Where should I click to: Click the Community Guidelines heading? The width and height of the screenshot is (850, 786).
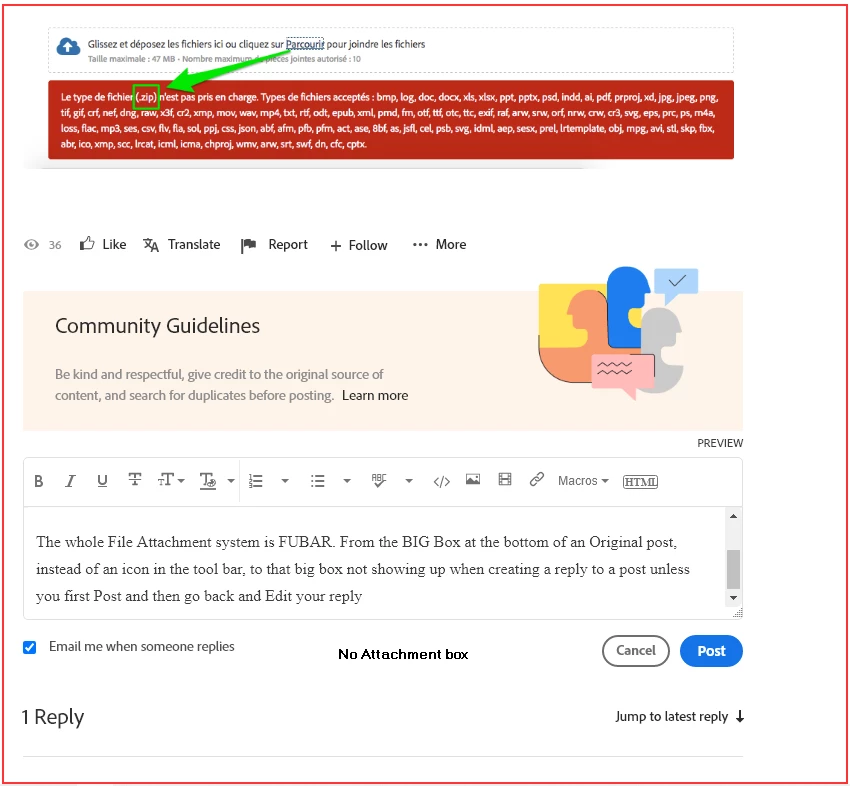tap(157, 326)
